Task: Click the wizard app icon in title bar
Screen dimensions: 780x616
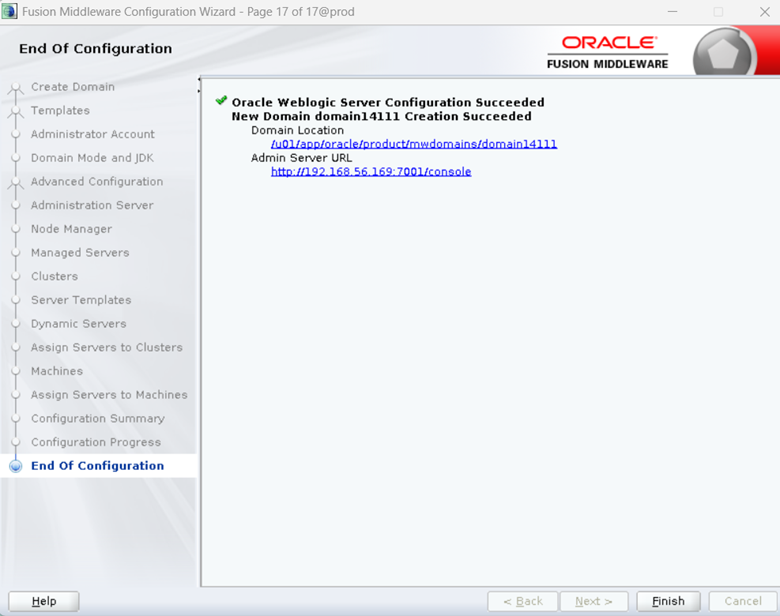Action: [x=9, y=11]
